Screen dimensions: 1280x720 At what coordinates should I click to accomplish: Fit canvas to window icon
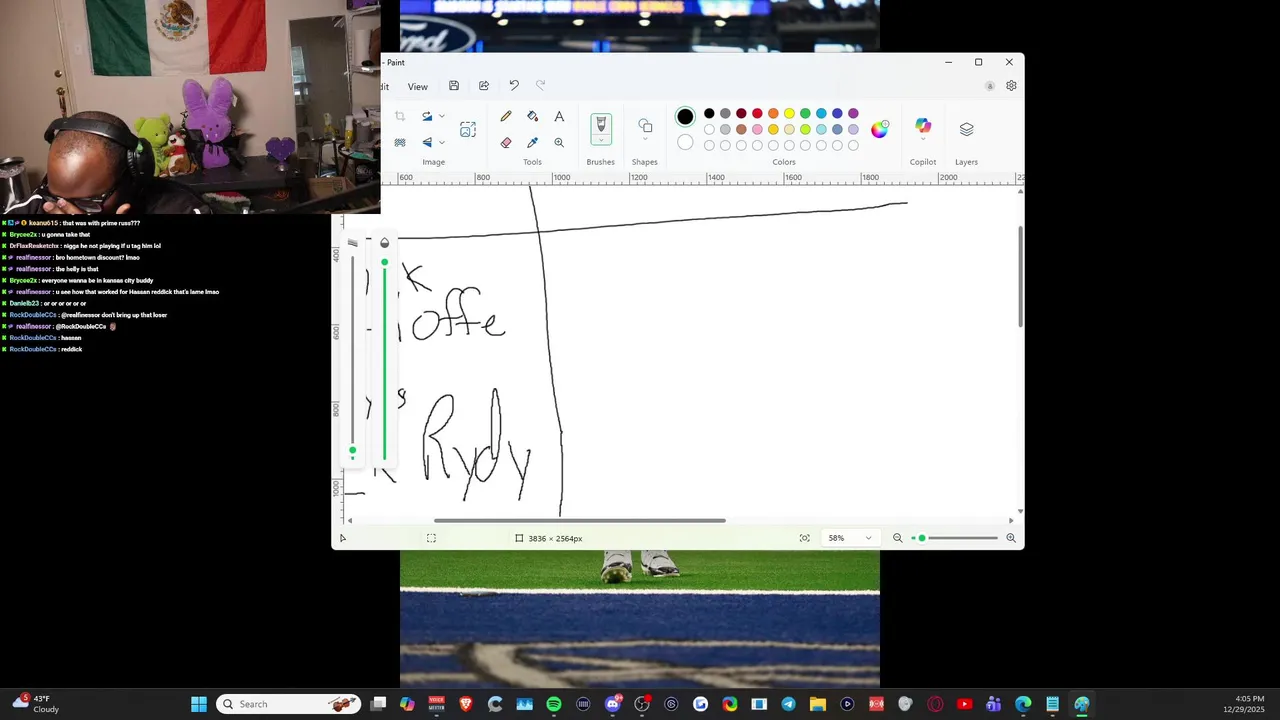[805, 538]
